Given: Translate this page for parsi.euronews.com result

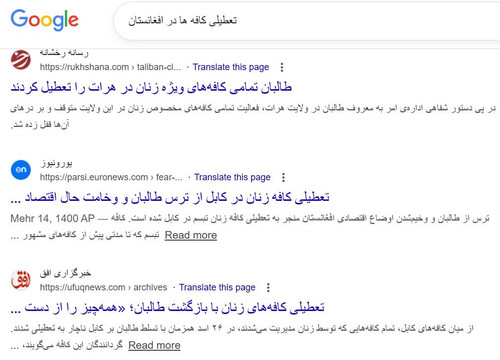Looking at the screenshot, I should (232, 177).
